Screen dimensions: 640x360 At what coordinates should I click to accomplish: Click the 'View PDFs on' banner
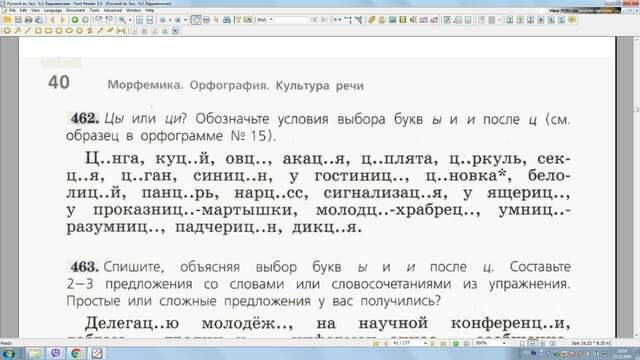[584, 10]
